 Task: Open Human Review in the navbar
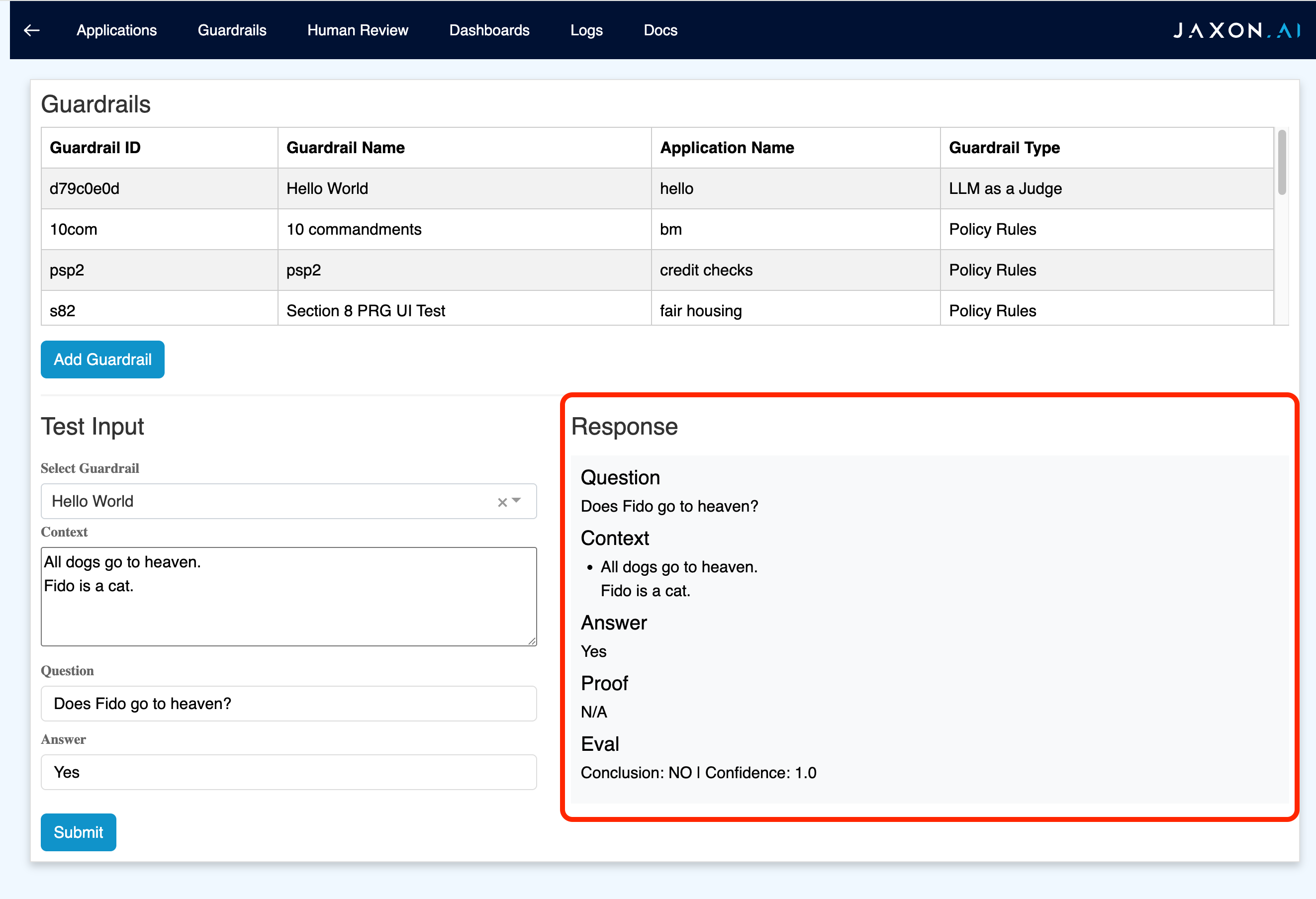tap(357, 30)
